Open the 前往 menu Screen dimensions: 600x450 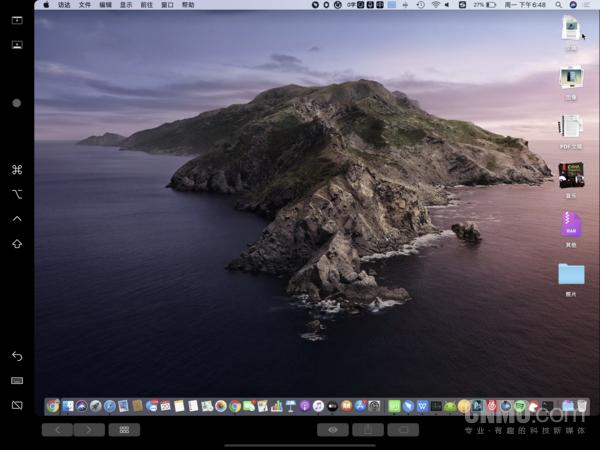pyautogui.click(x=147, y=5)
